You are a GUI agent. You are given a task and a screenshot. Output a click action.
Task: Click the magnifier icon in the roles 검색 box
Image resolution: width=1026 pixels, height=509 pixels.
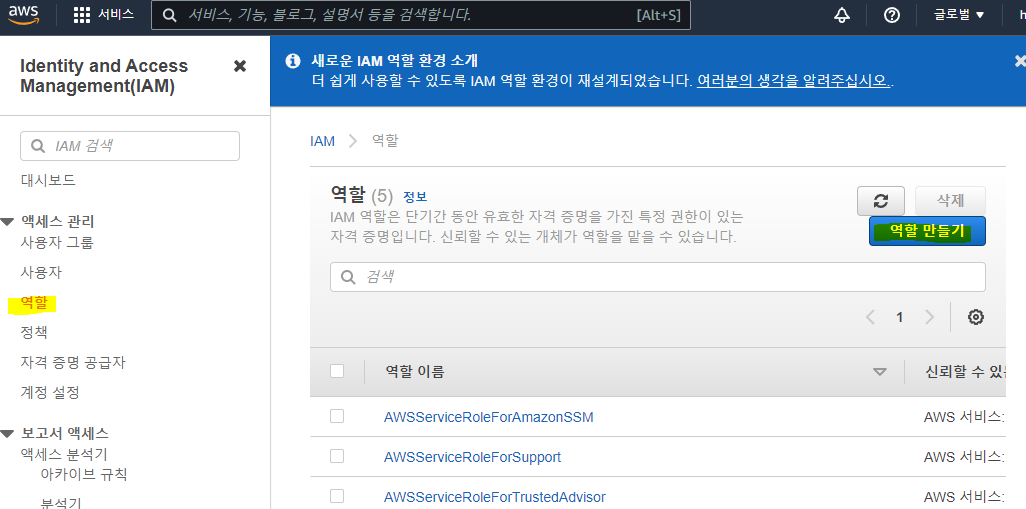click(349, 277)
